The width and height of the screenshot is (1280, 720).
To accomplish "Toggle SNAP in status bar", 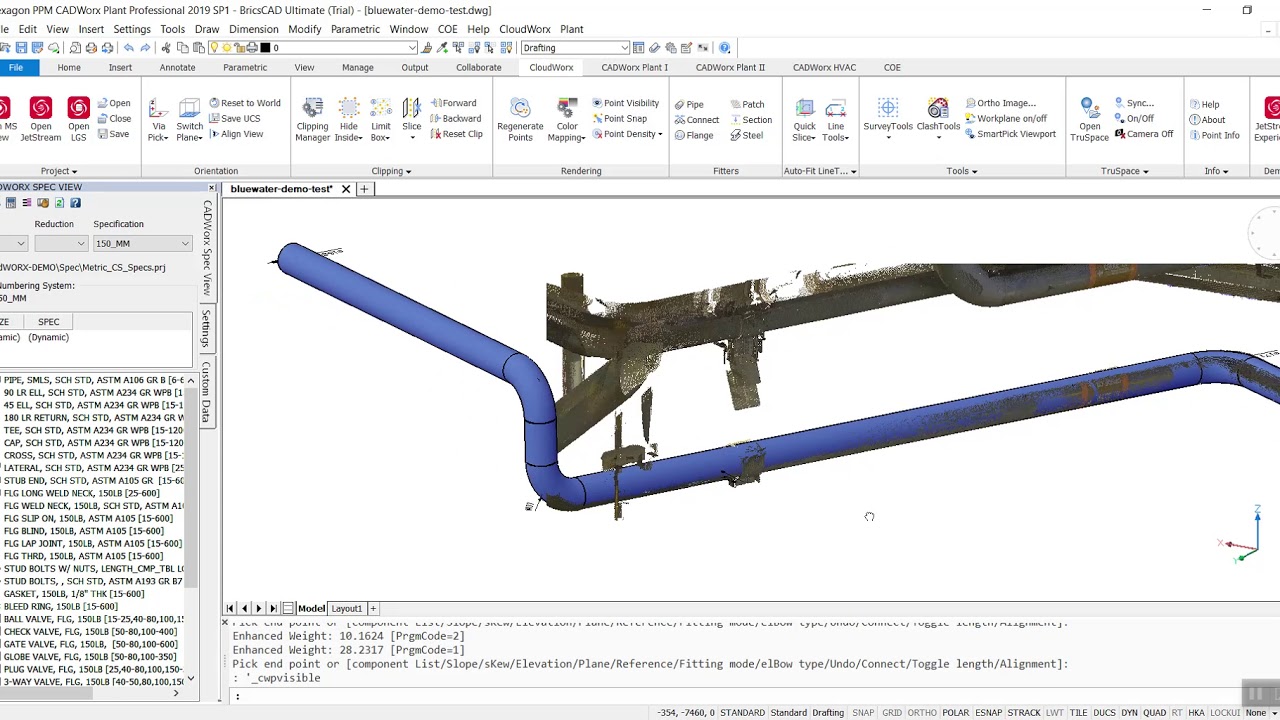I will click(863, 713).
